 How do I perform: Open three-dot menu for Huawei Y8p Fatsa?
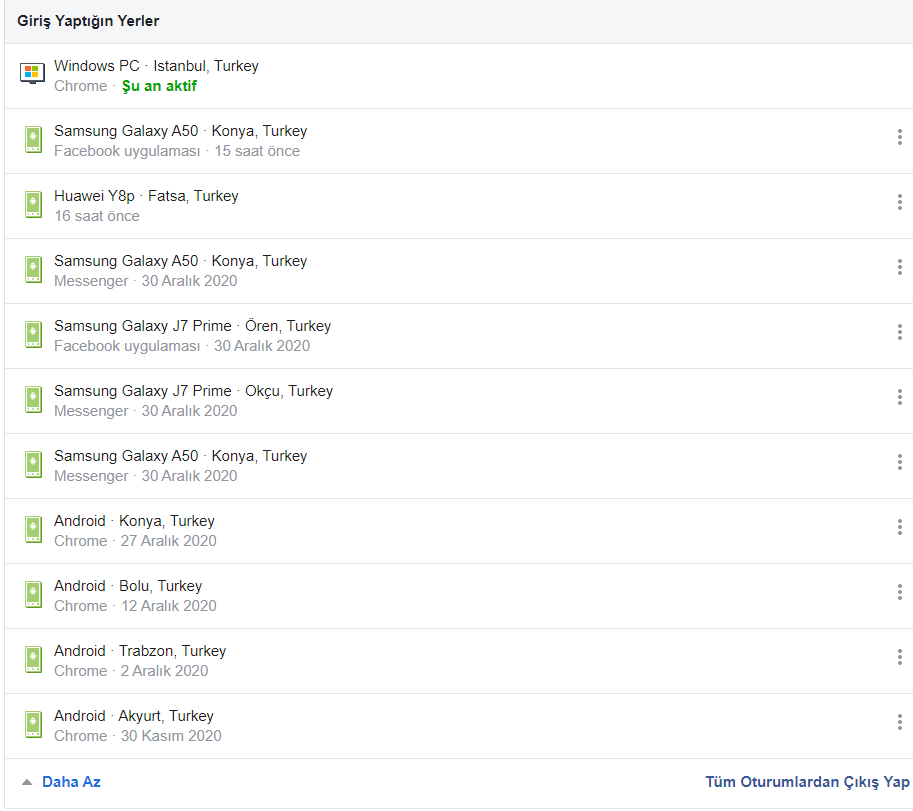point(899,202)
